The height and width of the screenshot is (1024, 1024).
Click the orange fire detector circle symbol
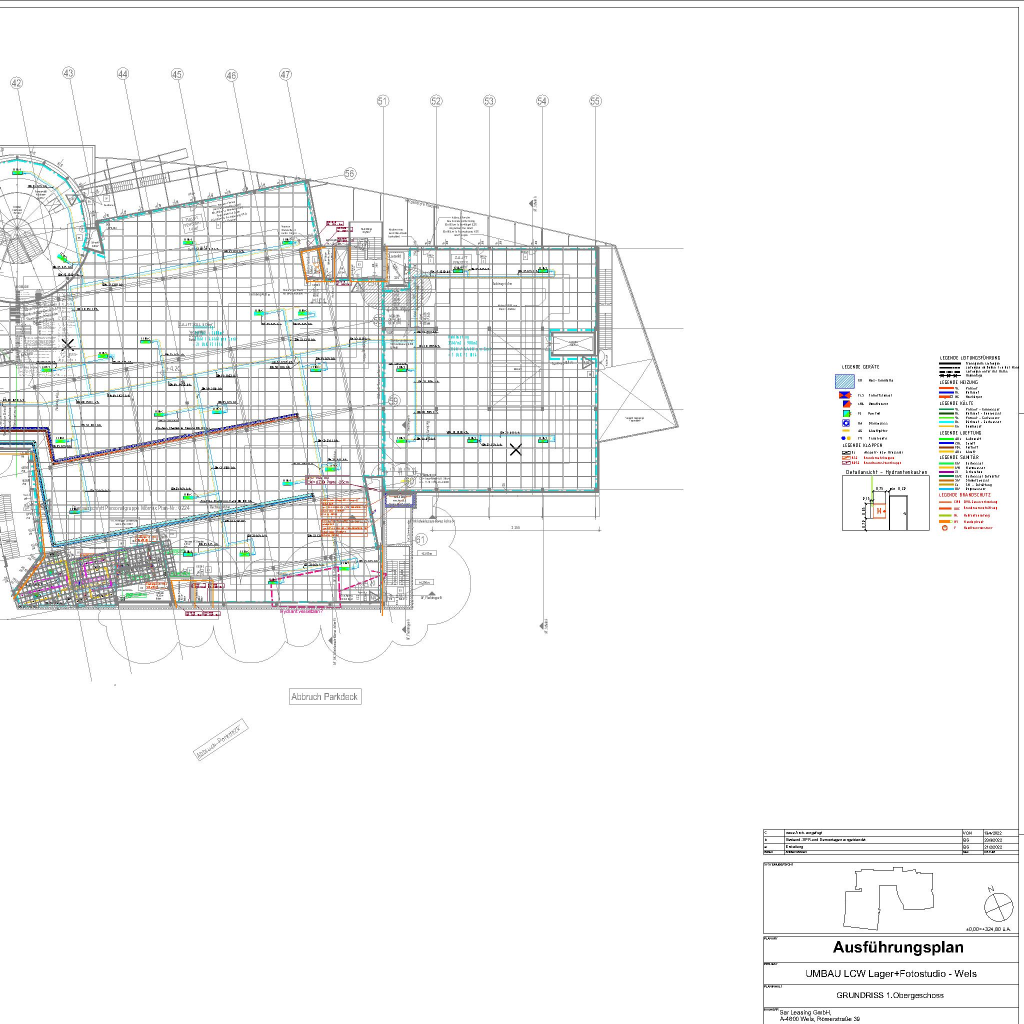pos(943,527)
